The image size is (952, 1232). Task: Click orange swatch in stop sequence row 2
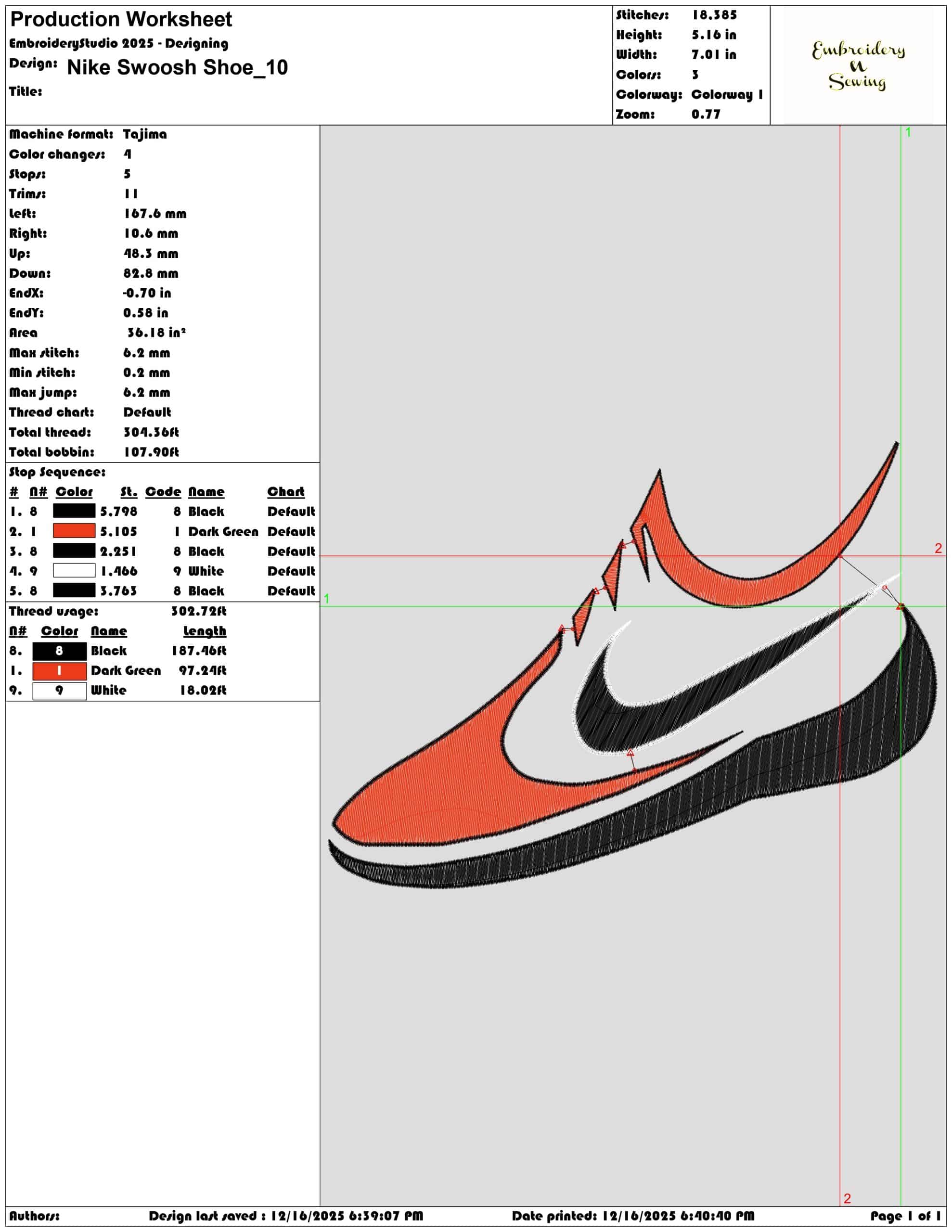tap(74, 531)
